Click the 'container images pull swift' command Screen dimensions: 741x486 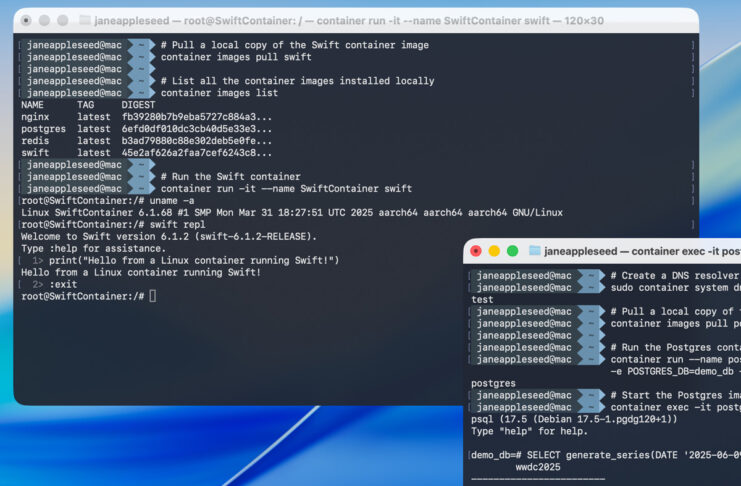236,57
